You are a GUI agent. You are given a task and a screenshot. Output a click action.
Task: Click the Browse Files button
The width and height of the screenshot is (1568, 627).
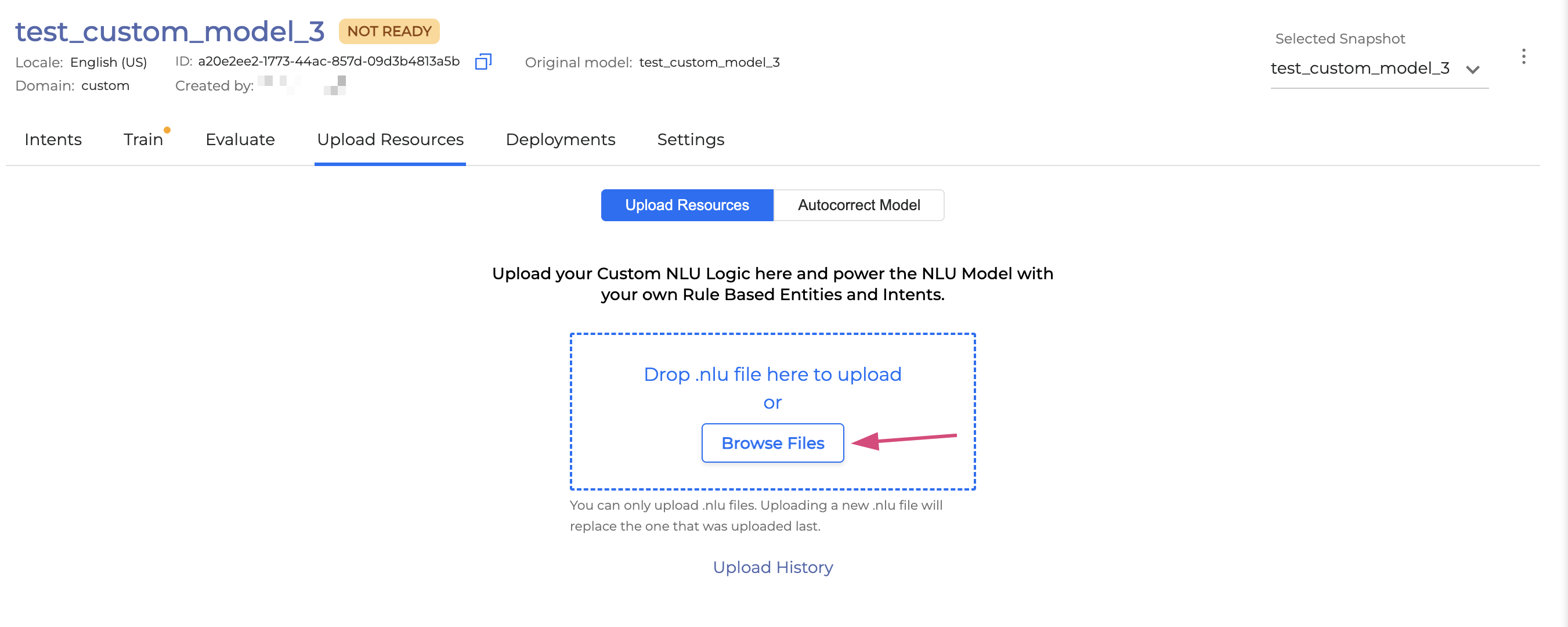pyautogui.click(x=772, y=442)
